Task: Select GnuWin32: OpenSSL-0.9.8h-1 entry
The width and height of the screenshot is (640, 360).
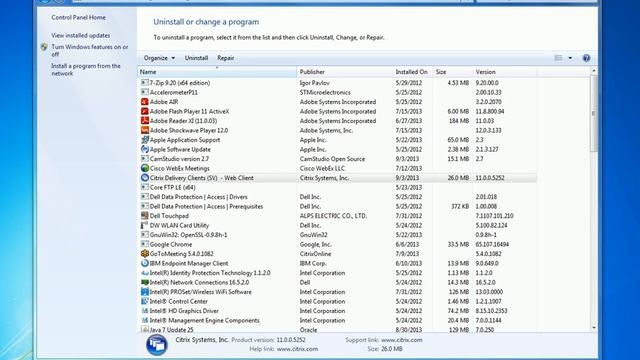Action: 188,235
